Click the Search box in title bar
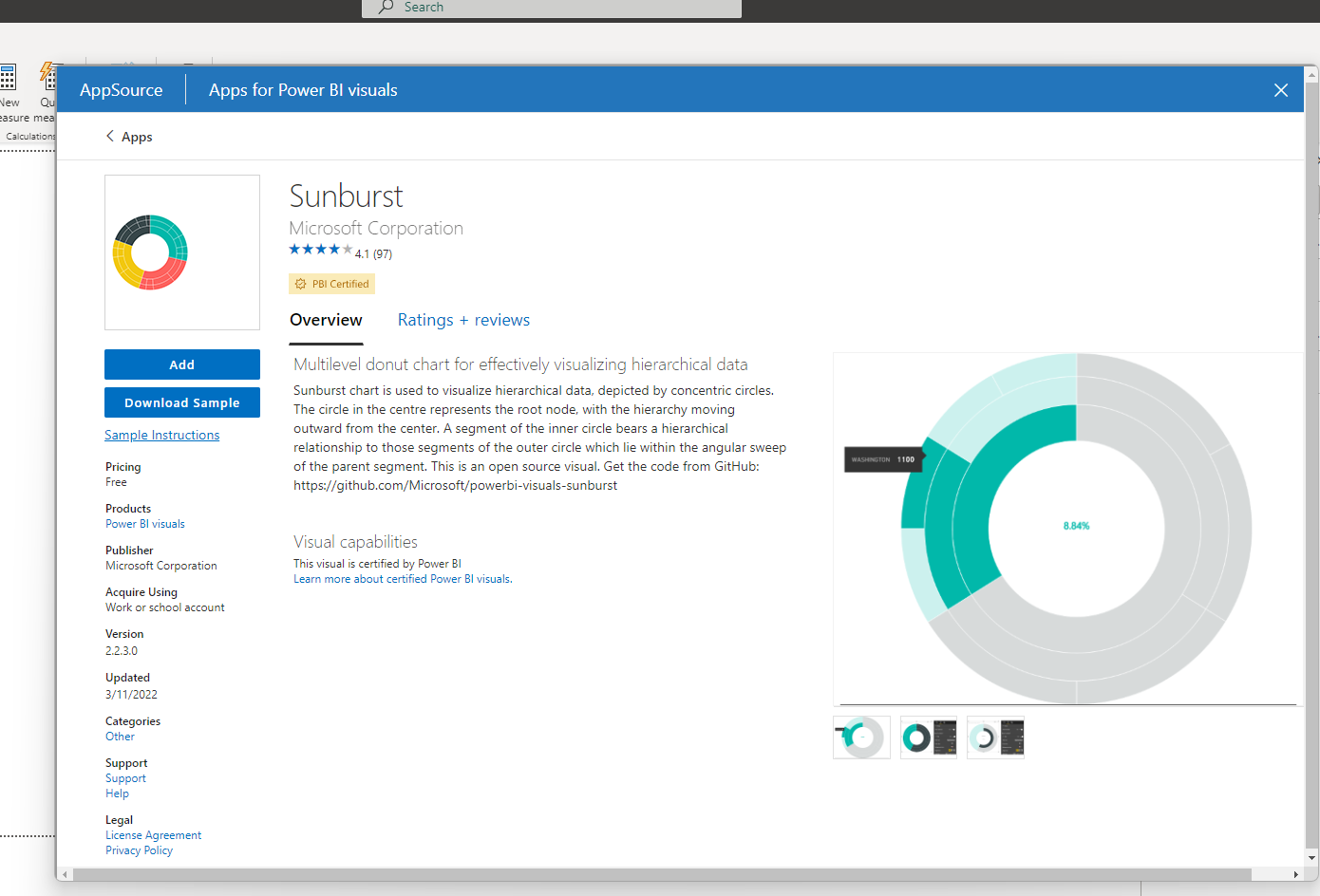The width and height of the screenshot is (1320, 896). [x=552, y=8]
